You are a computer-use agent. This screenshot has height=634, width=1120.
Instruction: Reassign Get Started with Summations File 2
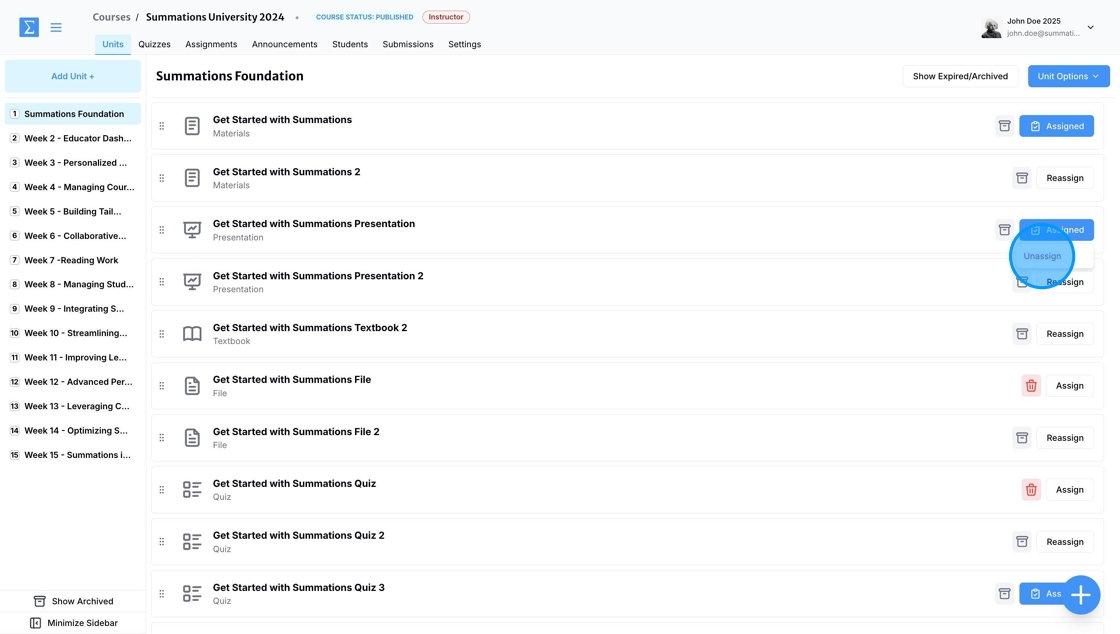(1064, 438)
